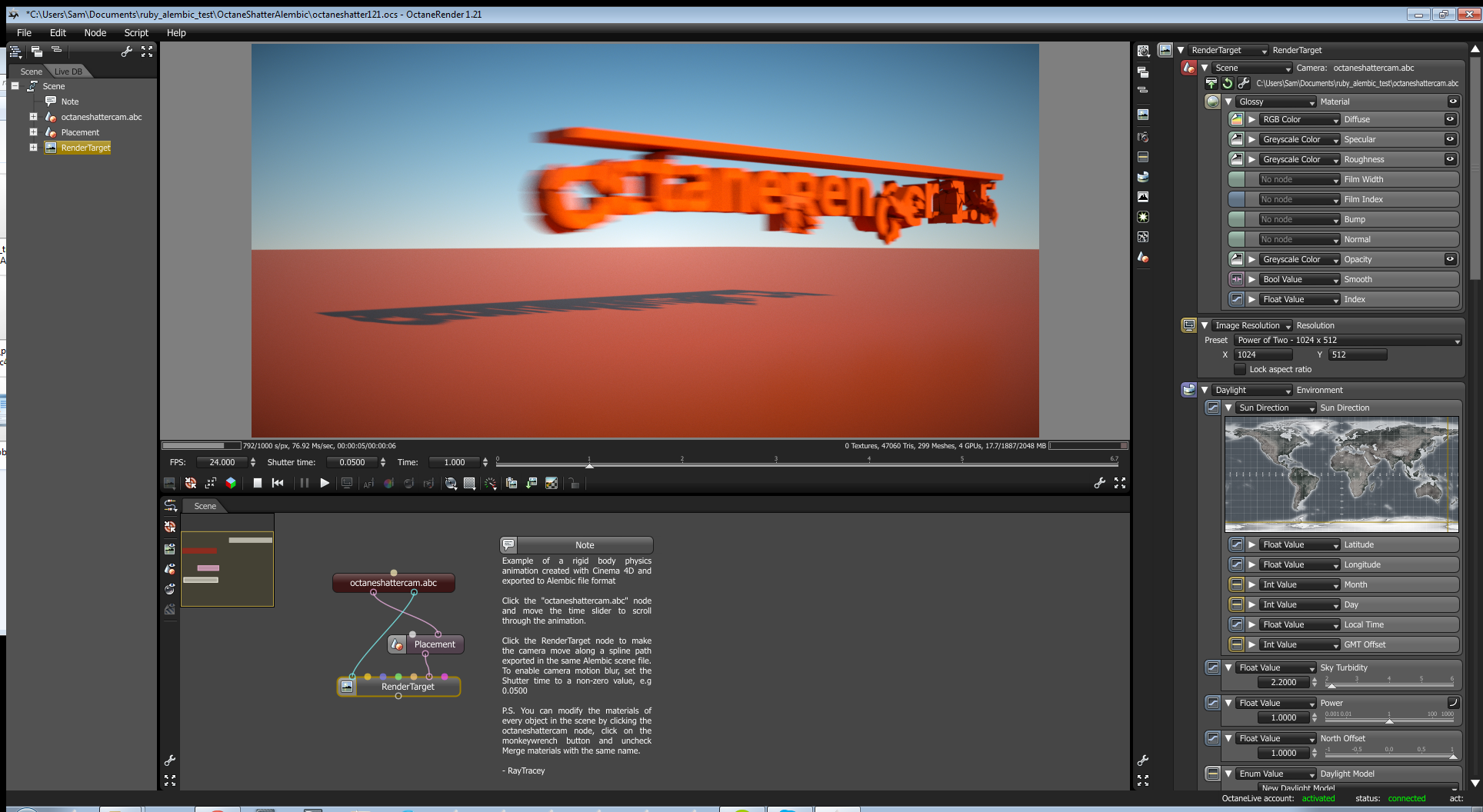This screenshot has width=1483, height=812.
Task: Expand the octaneshattercam.abc tree item
Action: pos(33,117)
